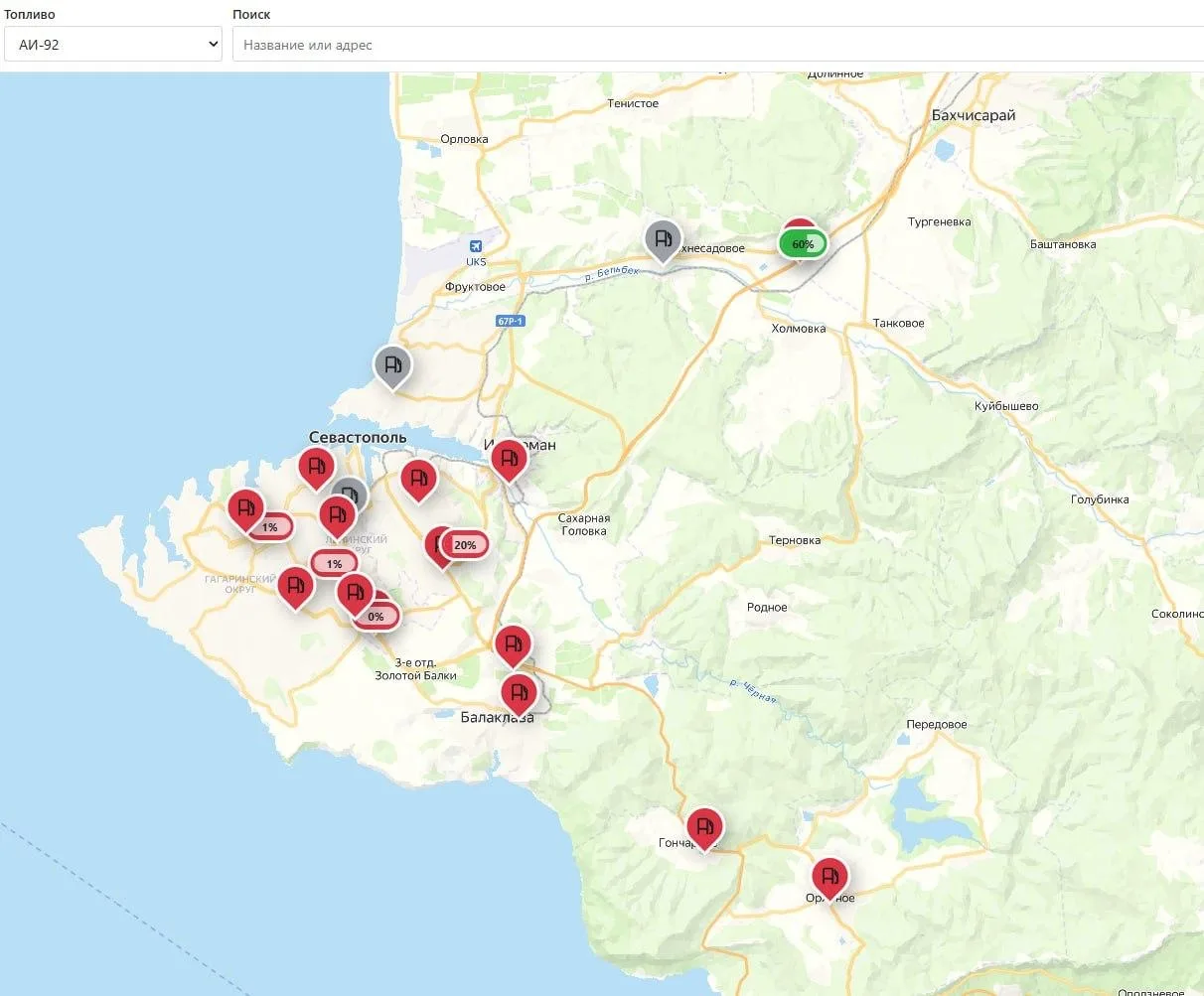Click the red station marker at Инкерман

coord(510,460)
